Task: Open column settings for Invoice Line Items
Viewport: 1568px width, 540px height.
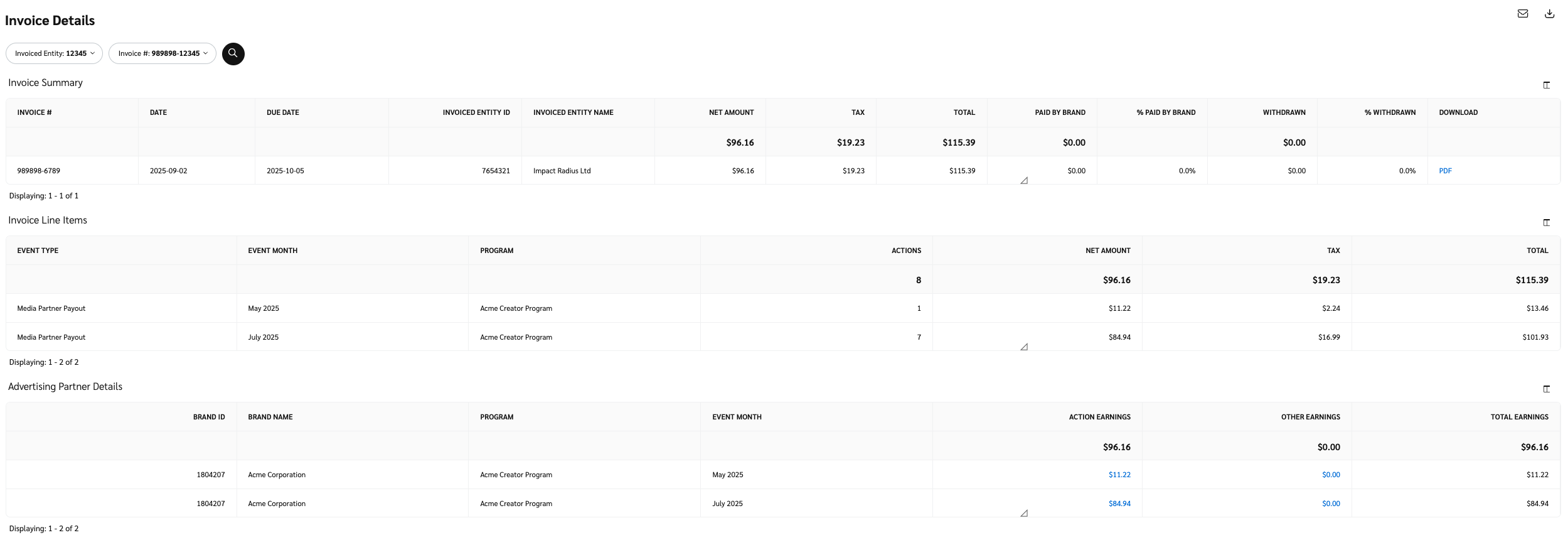Action: point(1546,222)
